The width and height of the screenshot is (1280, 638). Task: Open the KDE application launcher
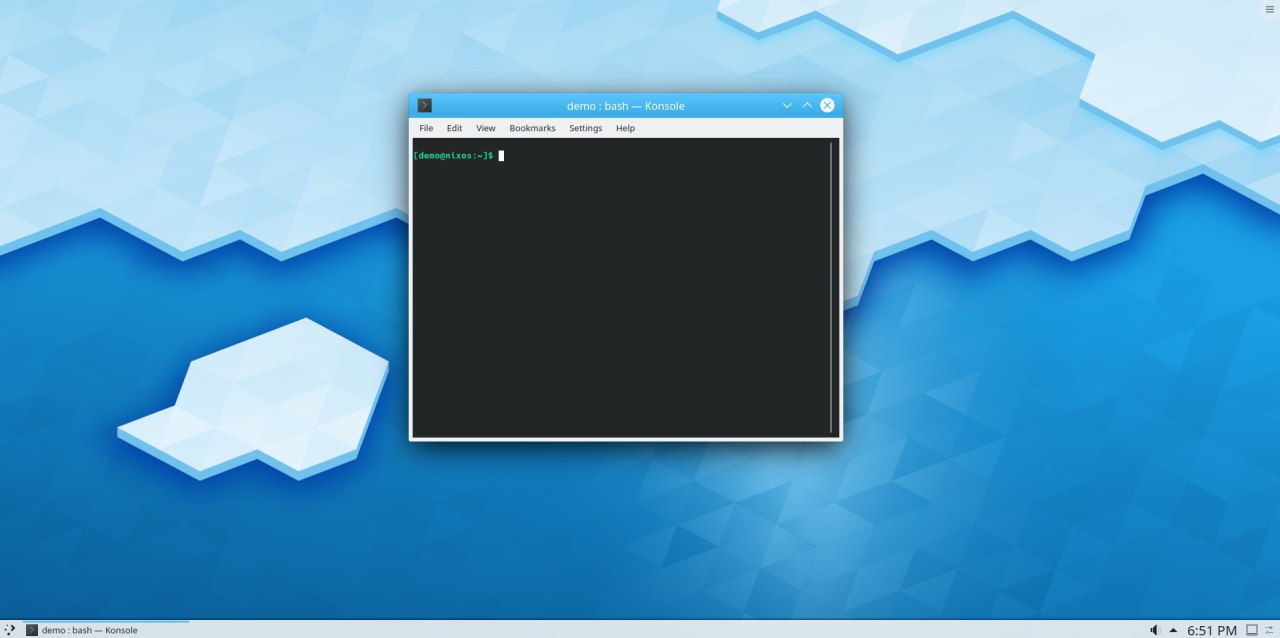click(x=10, y=629)
